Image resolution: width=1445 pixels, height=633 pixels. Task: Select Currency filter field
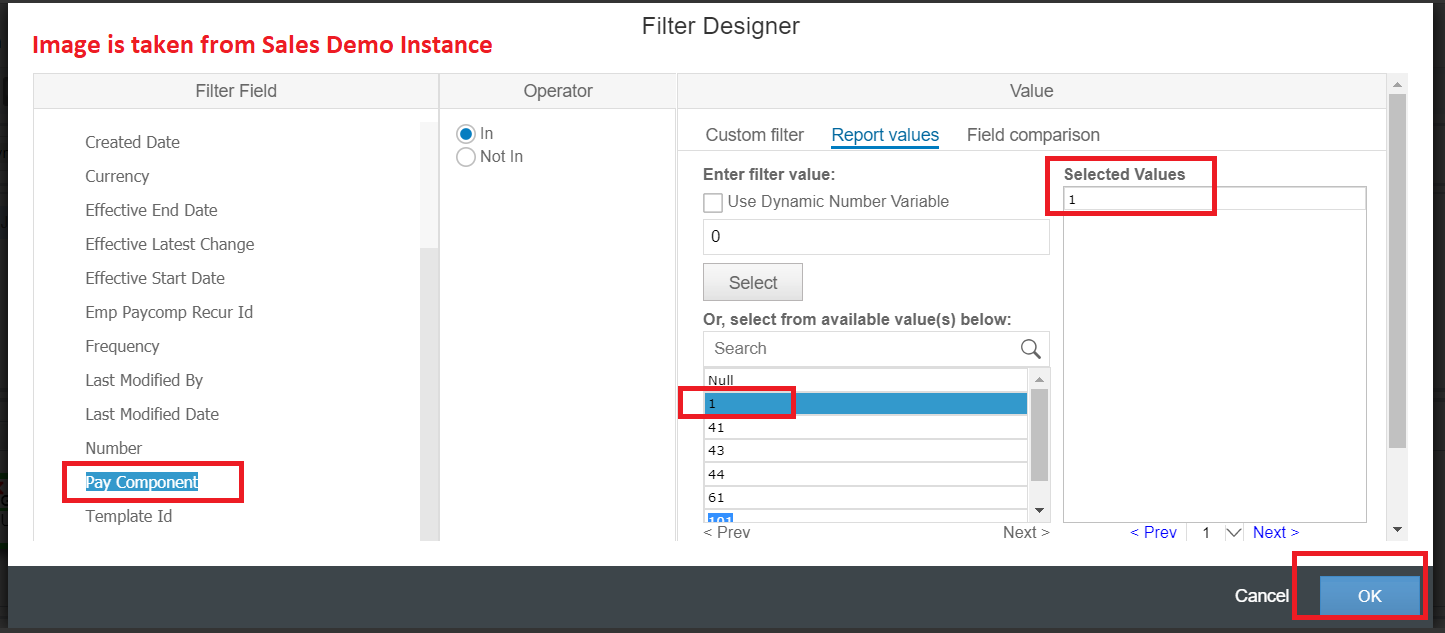tap(117, 176)
